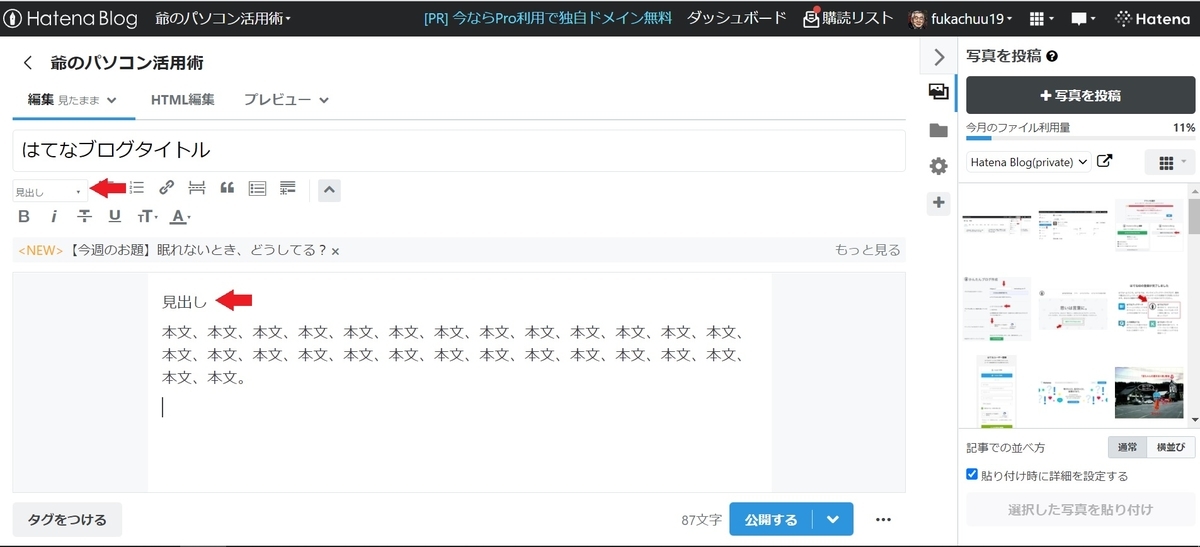Switch to the プレビュー tab
Screen dimensions: 1200x547
click(287, 100)
